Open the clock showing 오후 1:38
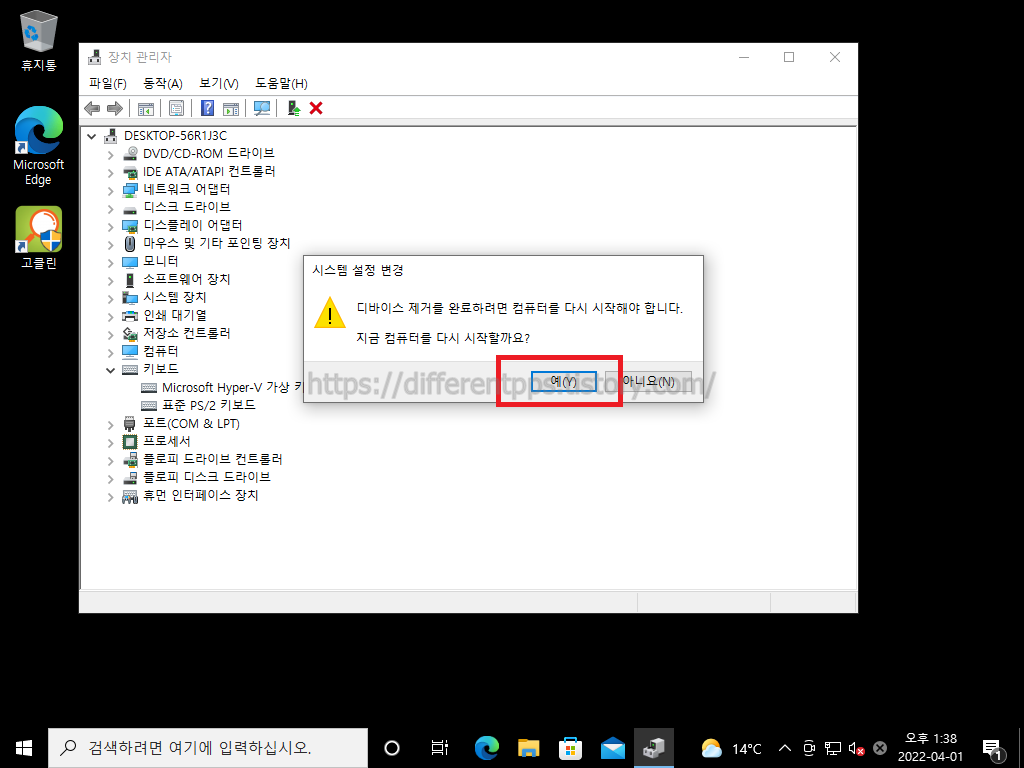 coord(931,748)
